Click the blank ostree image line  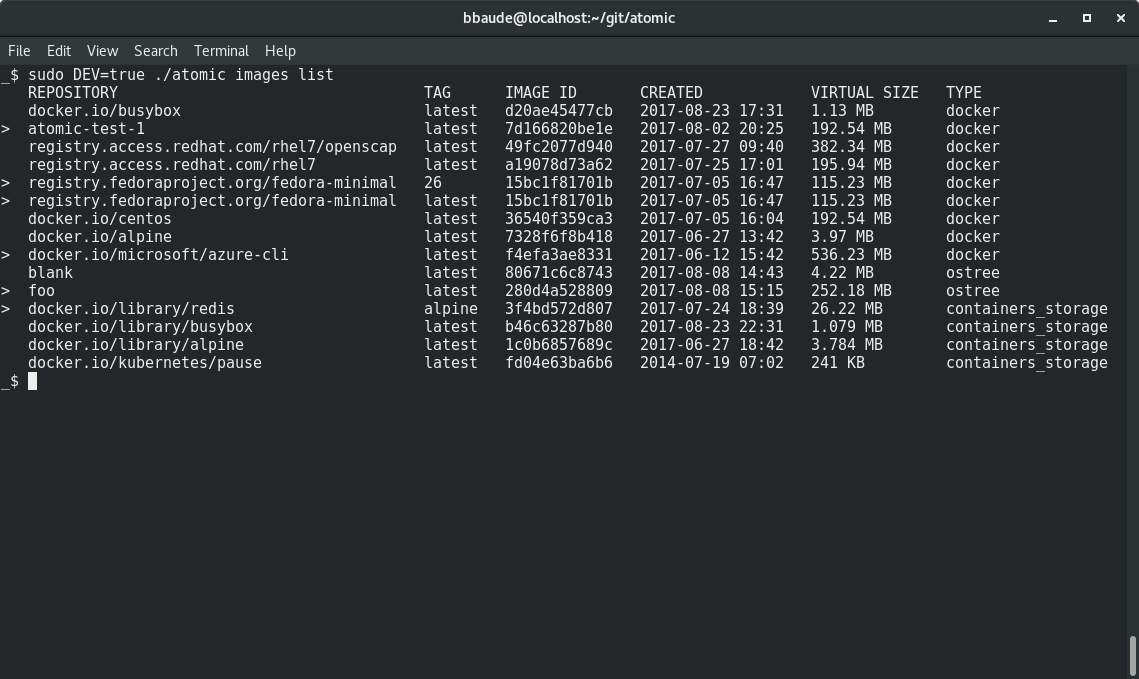coord(48,272)
